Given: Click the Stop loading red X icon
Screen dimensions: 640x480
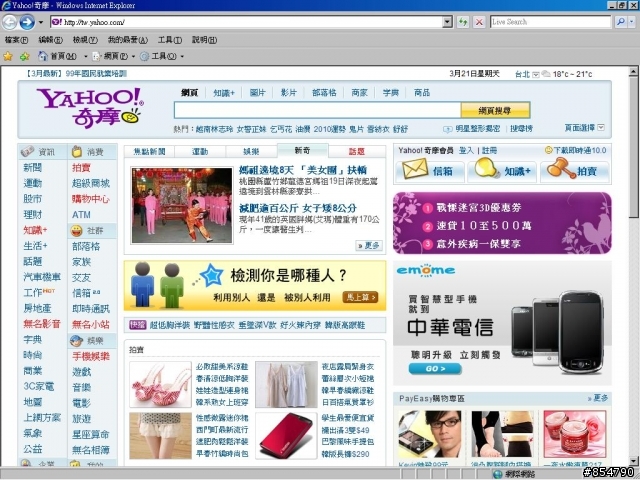Looking at the screenshot, I should (479, 22).
